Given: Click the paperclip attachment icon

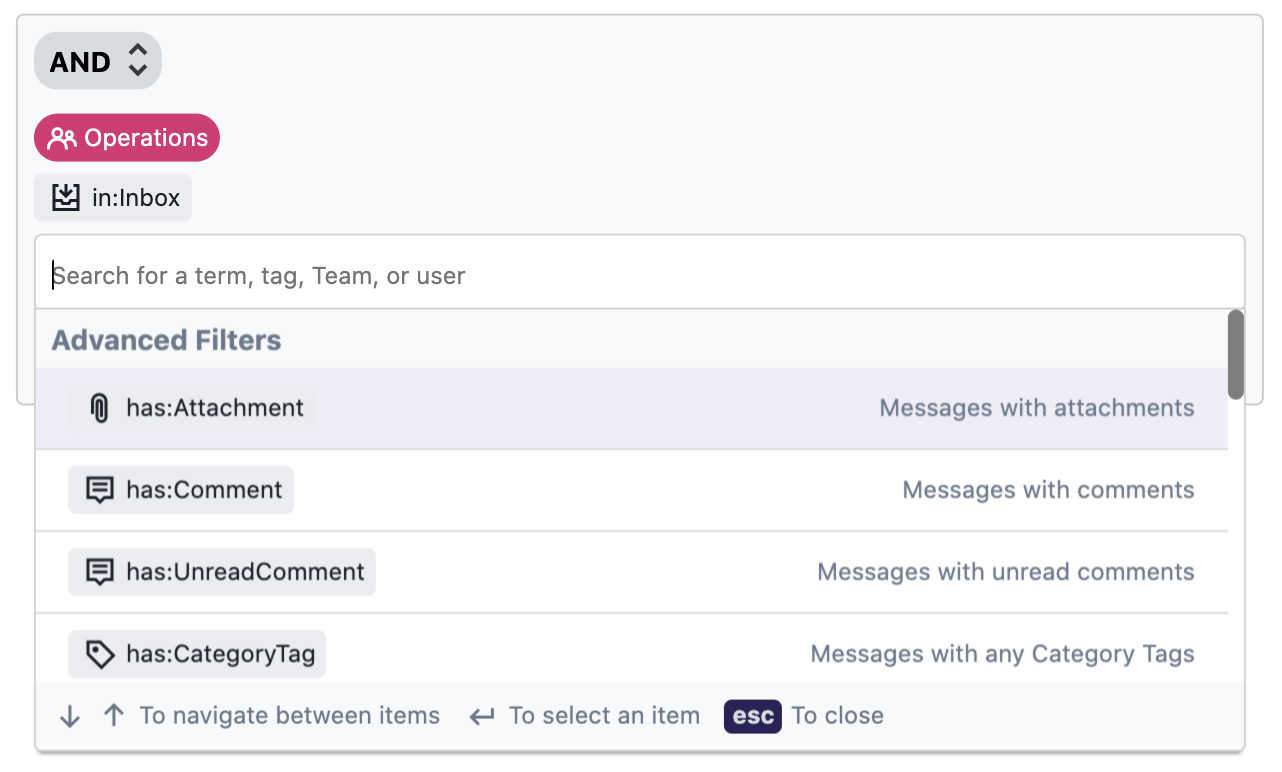Looking at the screenshot, I should [x=98, y=408].
